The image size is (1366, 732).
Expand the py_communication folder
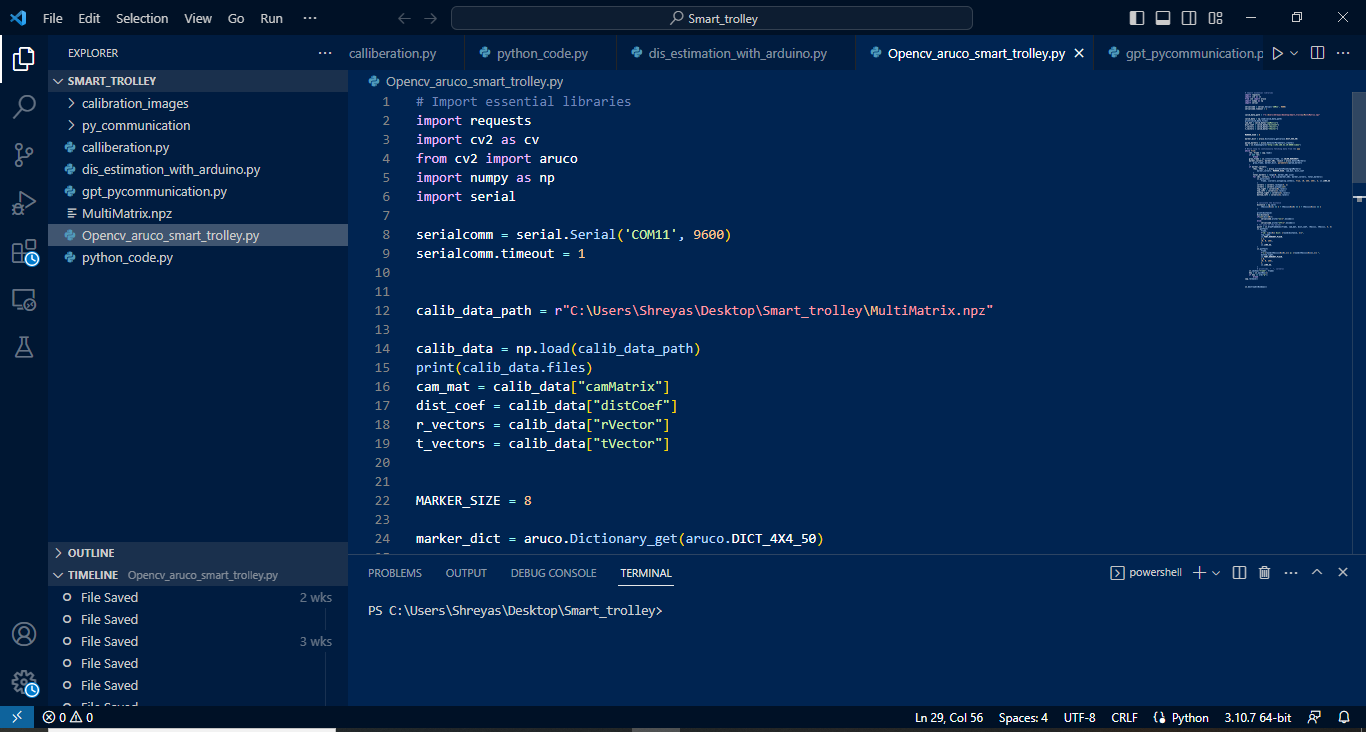(198, 125)
